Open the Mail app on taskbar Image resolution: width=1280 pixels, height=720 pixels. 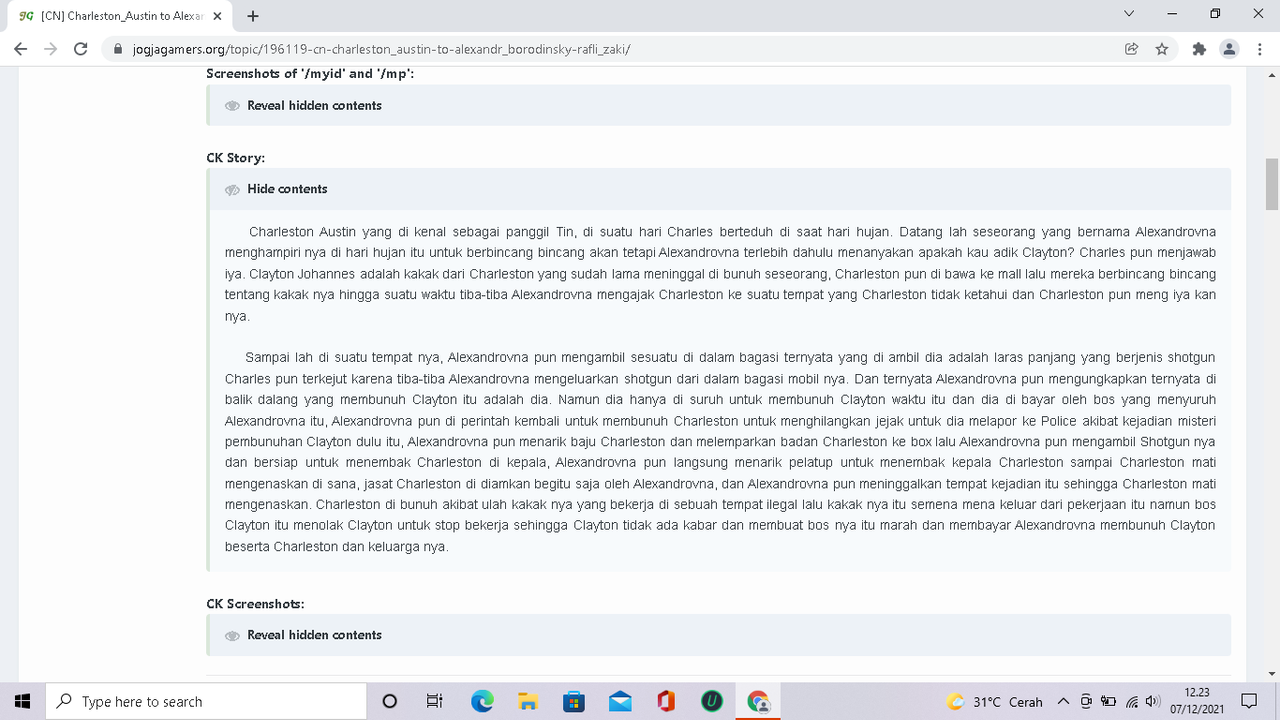(620, 701)
